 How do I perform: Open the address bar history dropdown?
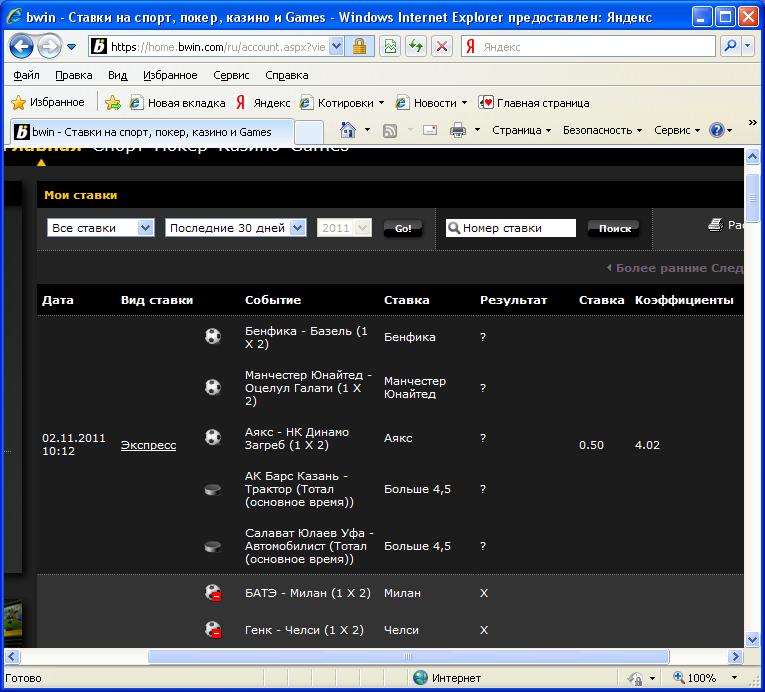pos(336,47)
